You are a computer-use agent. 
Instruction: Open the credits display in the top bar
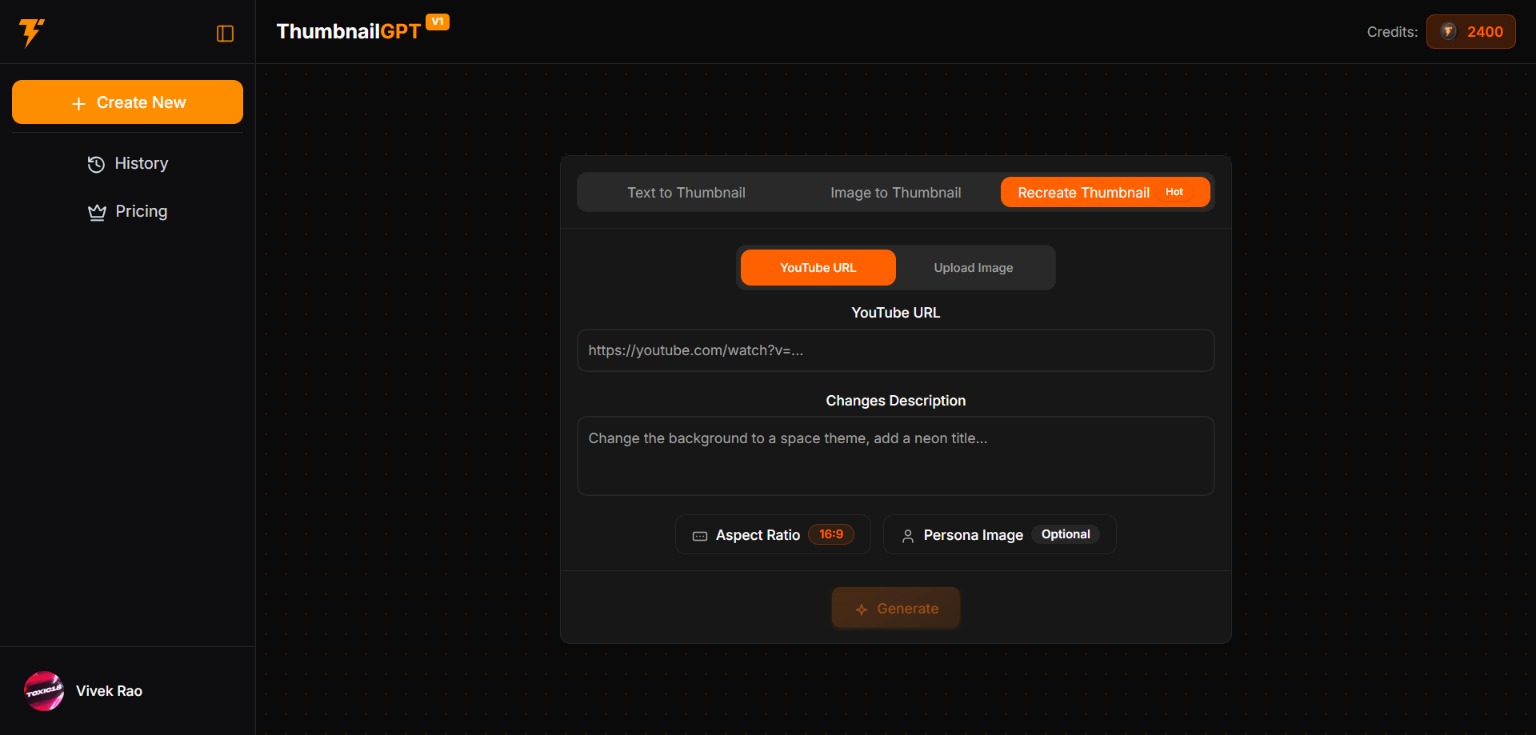coord(1470,31)
